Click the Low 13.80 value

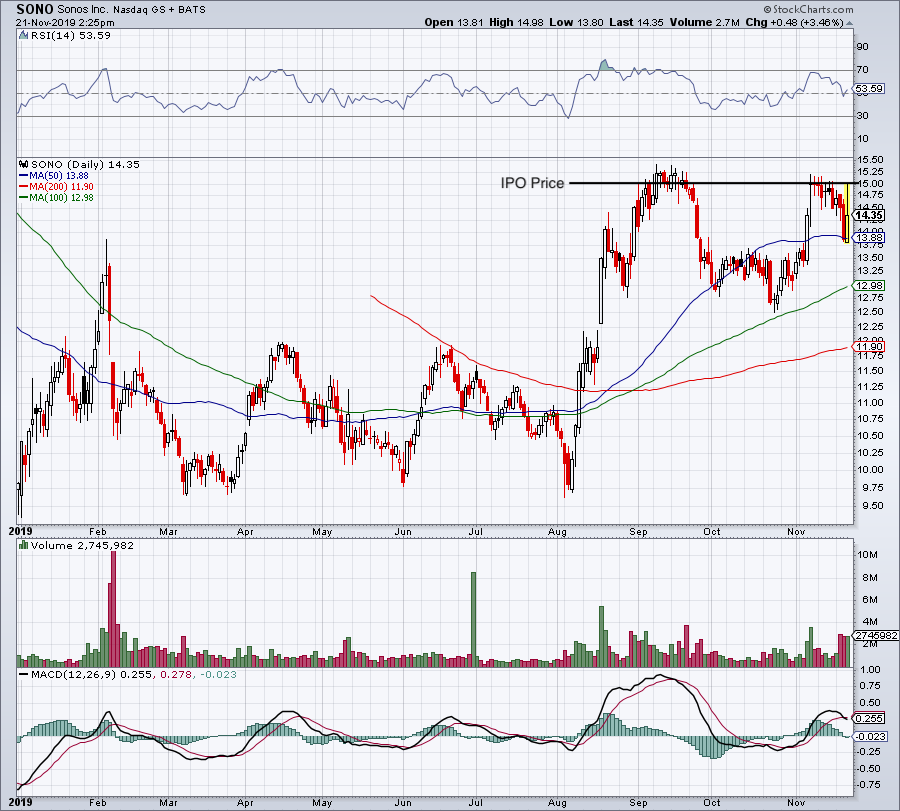click(576, 22)
